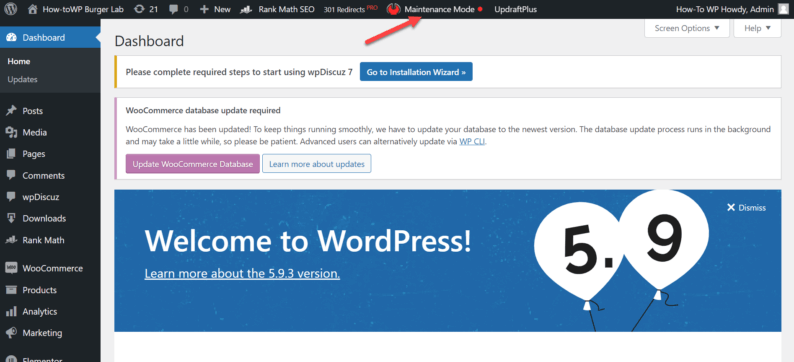Viewport: 794px width, 362px height.
Task: Open the Howdy, Admin account menu
Action: point(732,9)
